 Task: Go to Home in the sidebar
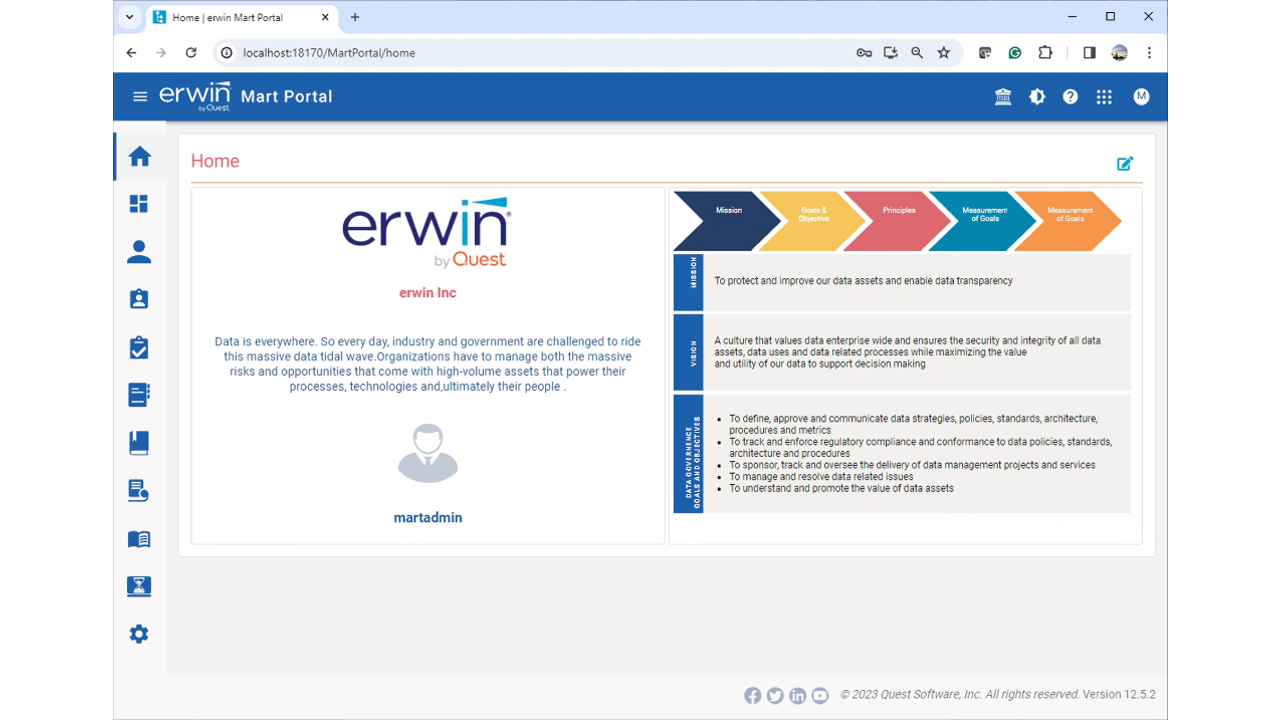pos(139,157)
